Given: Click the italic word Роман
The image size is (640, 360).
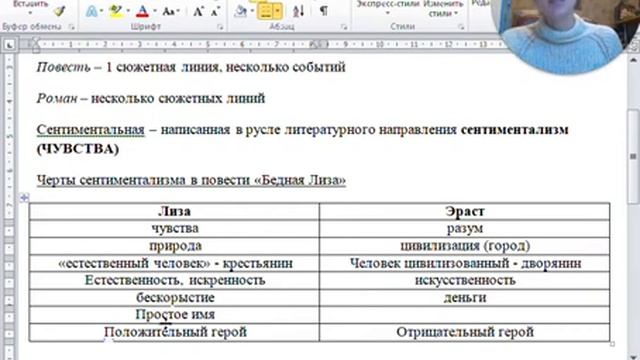Looking at the screenshot, I should tap(57, 98).
